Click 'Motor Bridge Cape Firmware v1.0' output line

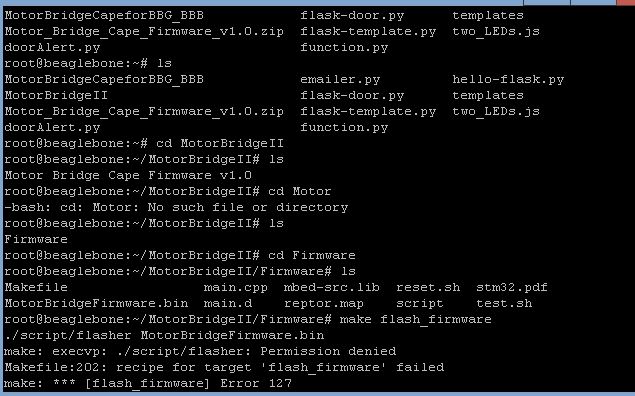click(128, 176)
